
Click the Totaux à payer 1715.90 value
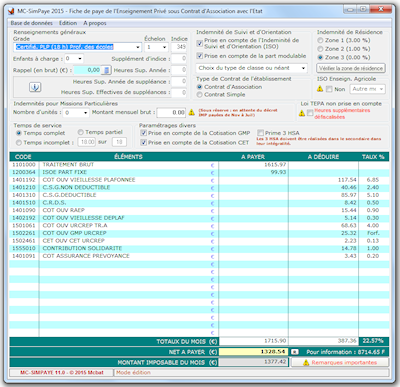(275, 341)
